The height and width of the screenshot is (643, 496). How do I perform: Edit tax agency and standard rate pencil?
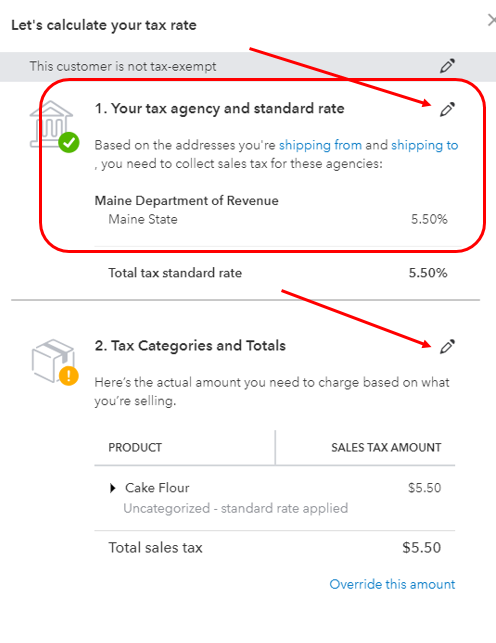pos(447,109)
